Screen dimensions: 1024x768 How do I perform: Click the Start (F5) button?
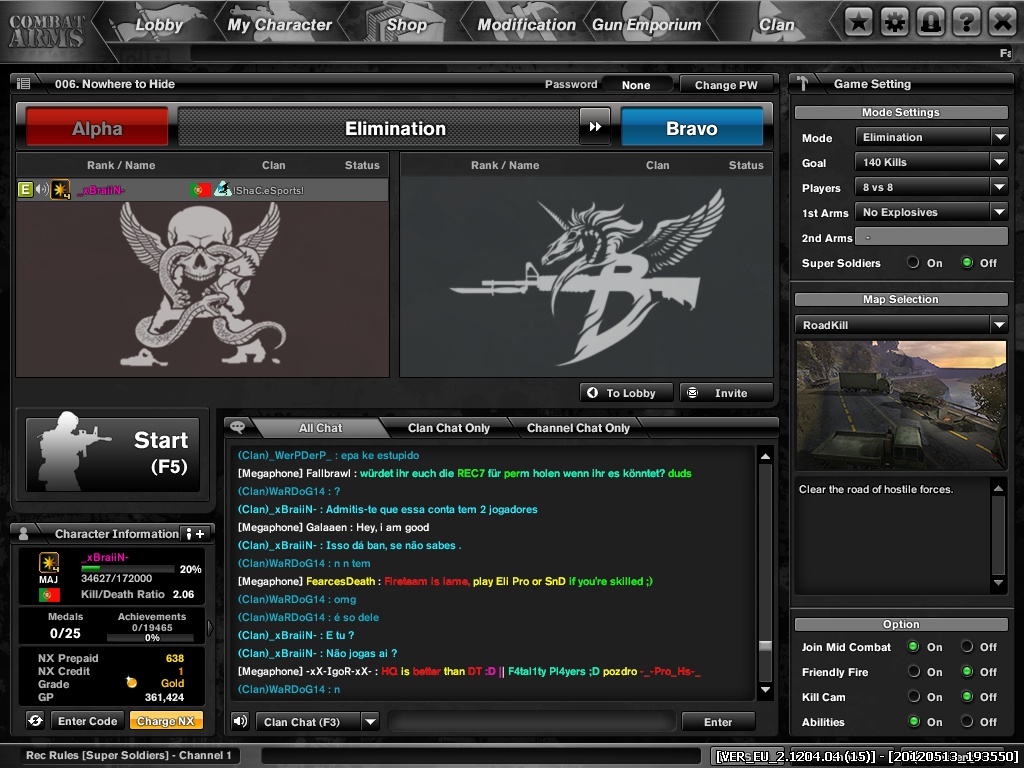[x=112, y=454]
